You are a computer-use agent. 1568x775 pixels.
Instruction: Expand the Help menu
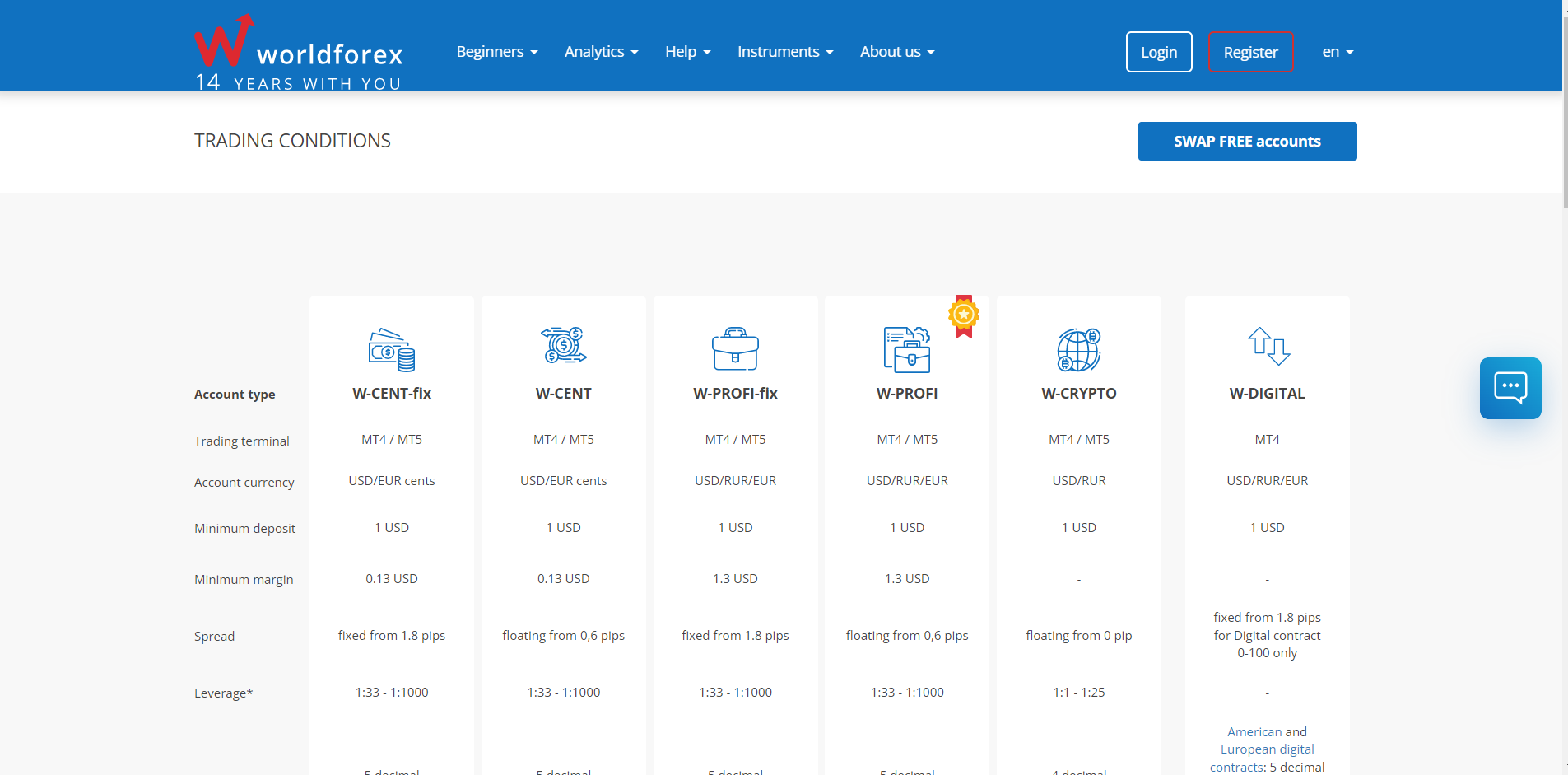(688, 52)
